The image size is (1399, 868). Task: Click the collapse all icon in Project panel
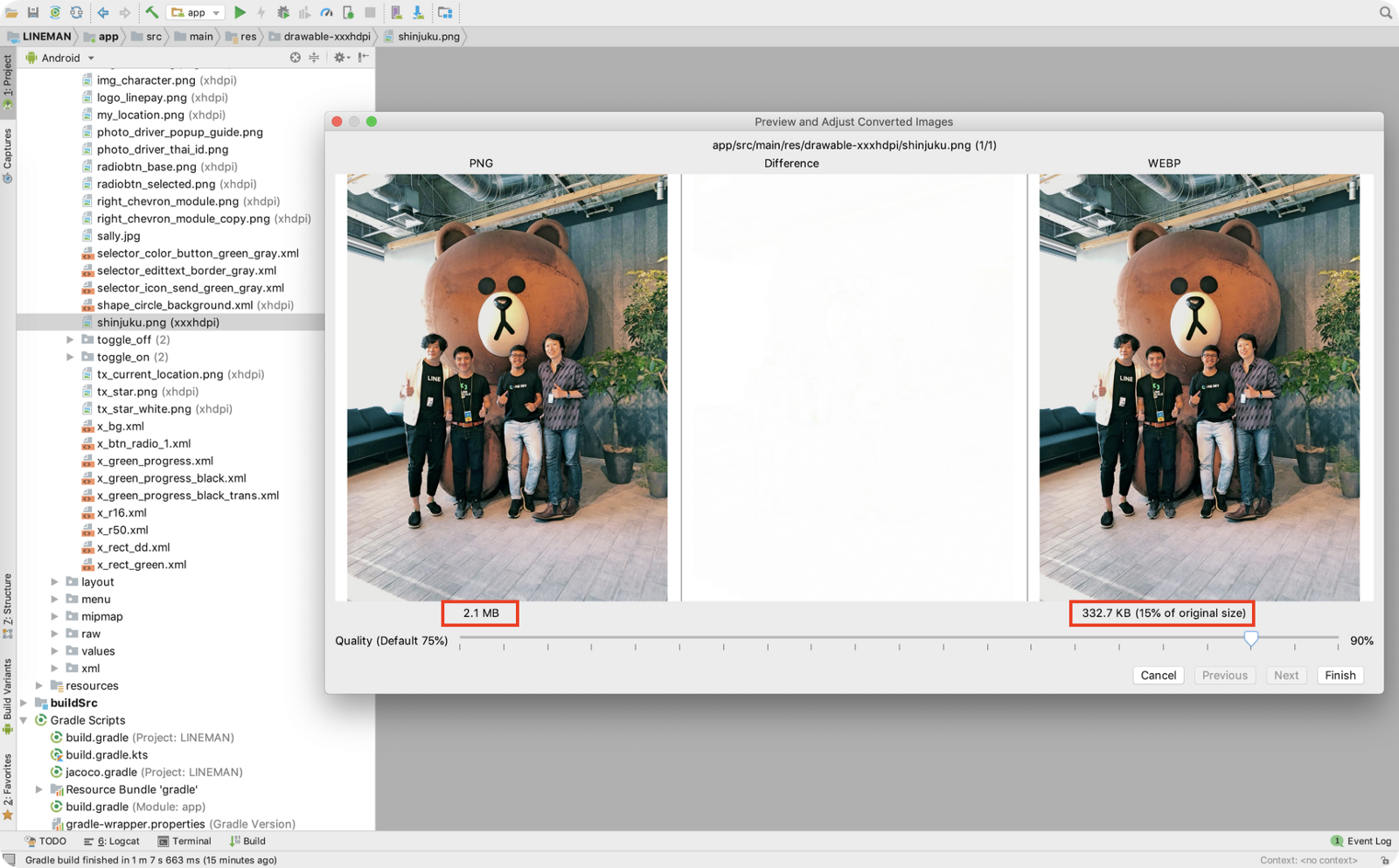(314, 58)
